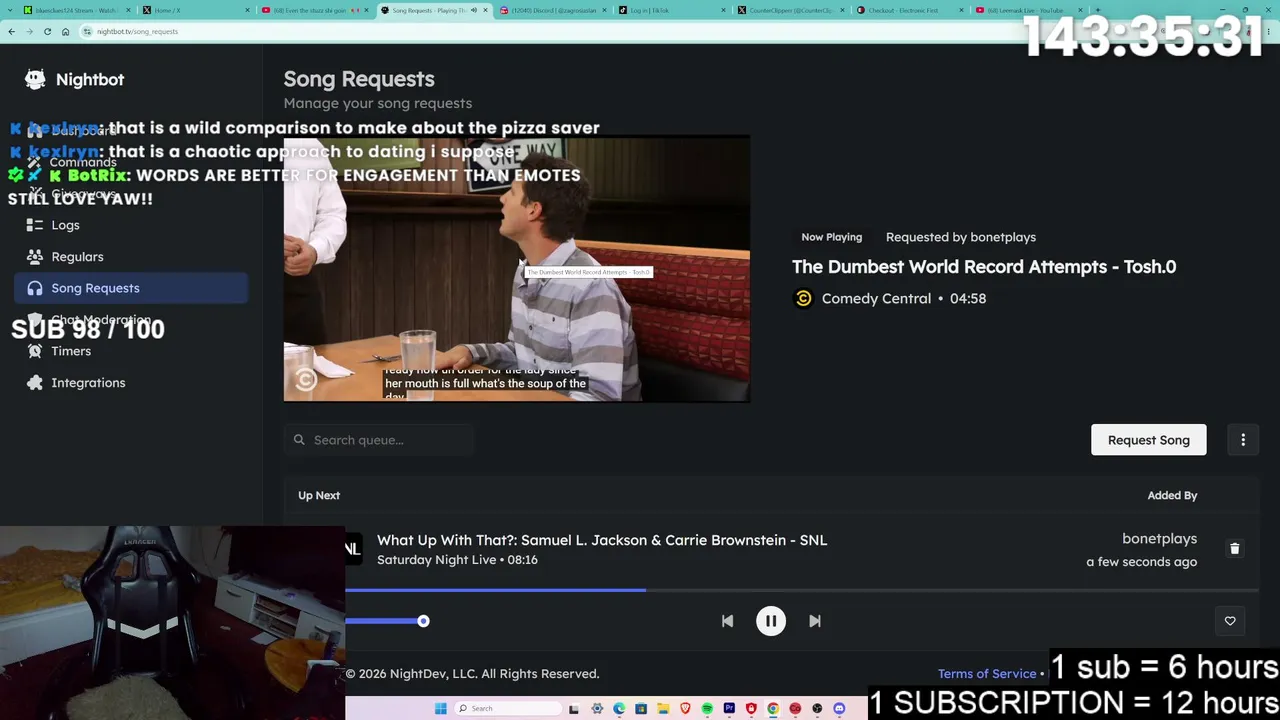
Task: Open Settings gear from the taskbar
Action: point(597,709)
